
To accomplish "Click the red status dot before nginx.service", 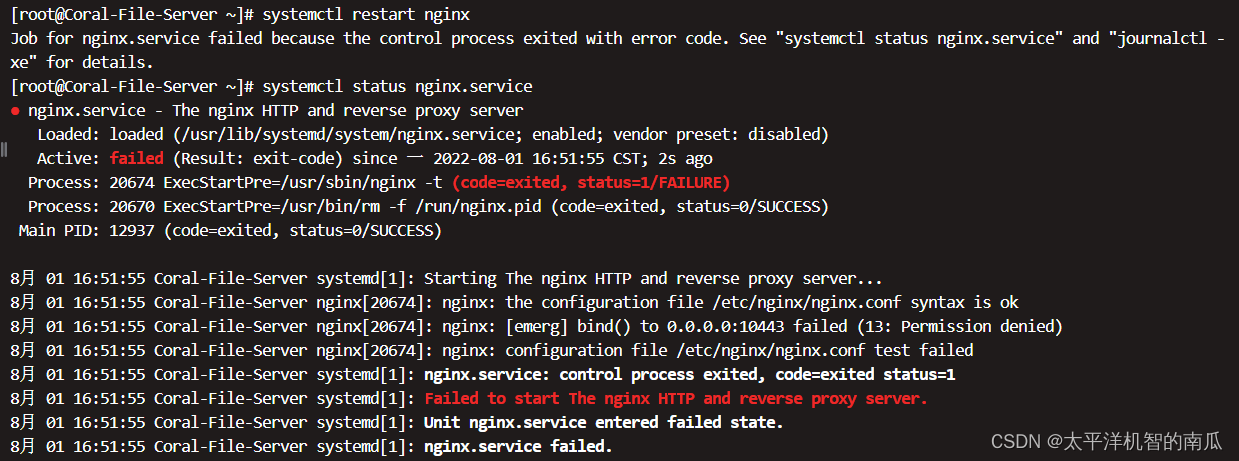I will tap(15, 111).
